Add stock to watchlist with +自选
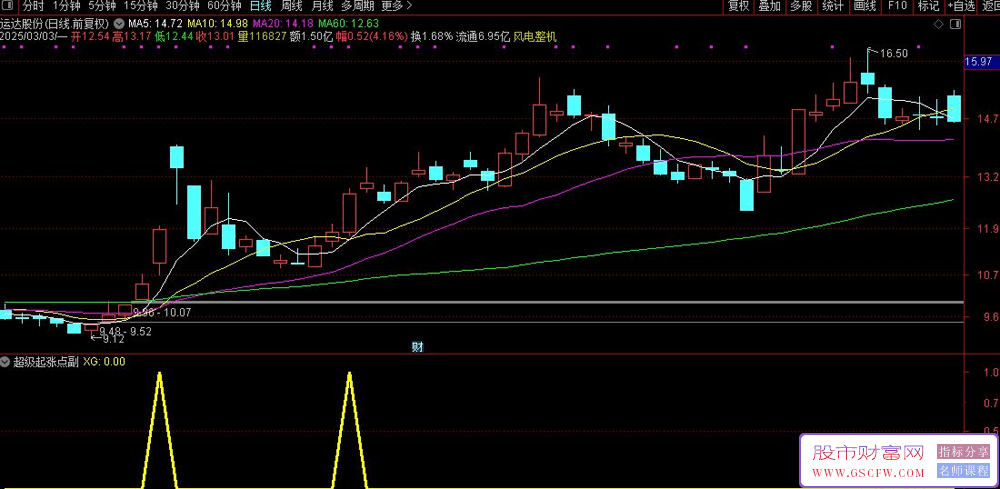Screen dimensions: 1000x489 (x=959, y=6)
